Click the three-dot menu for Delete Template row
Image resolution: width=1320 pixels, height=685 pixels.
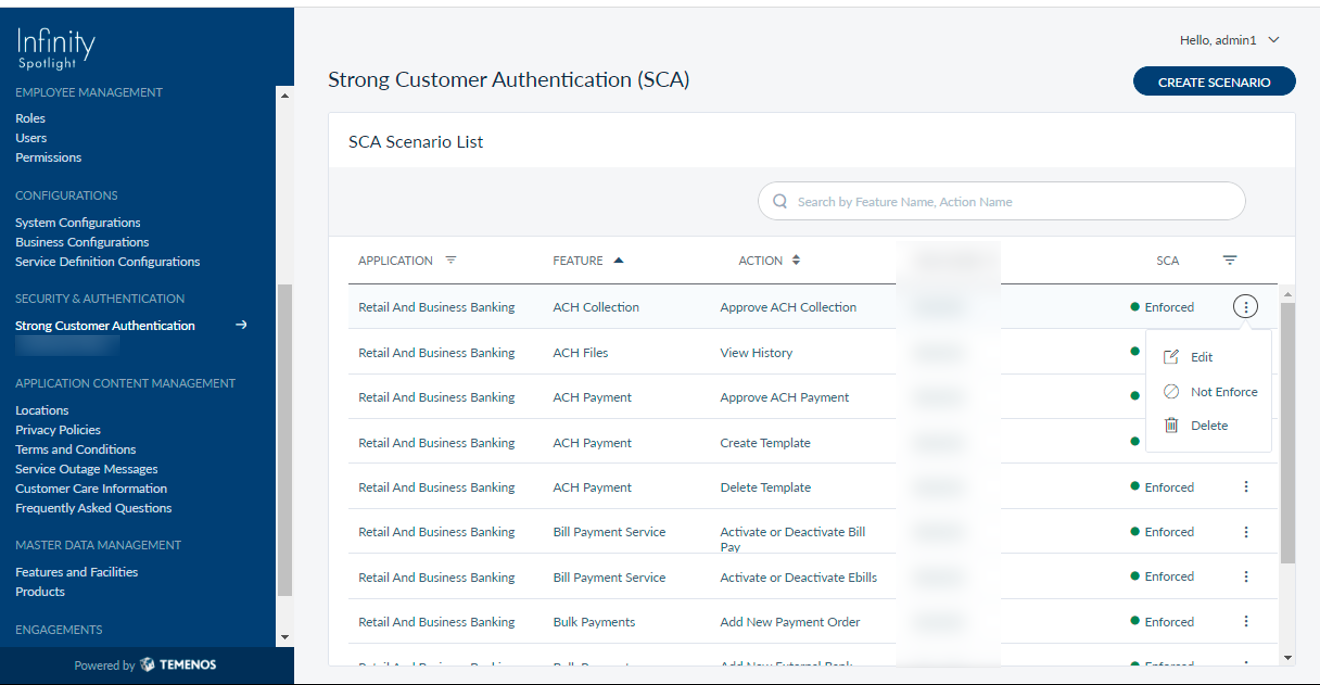(x=1245, y=487)
